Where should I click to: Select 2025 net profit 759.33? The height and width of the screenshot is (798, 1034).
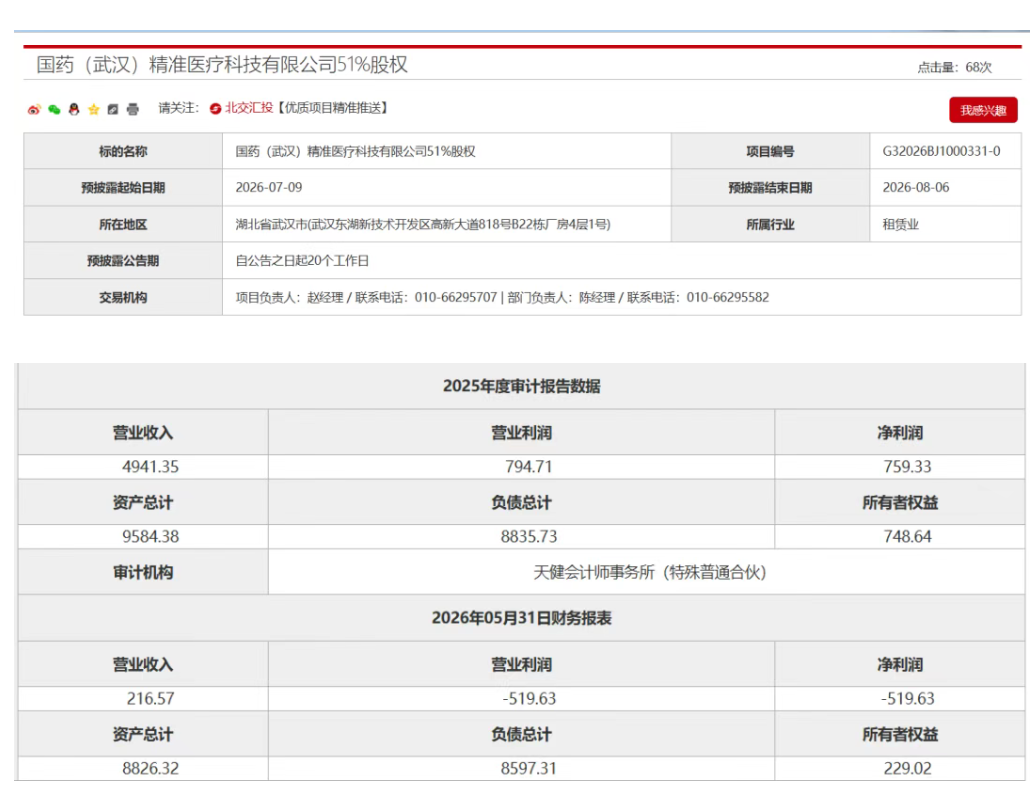pyautogui.click(x=907, y=467)
